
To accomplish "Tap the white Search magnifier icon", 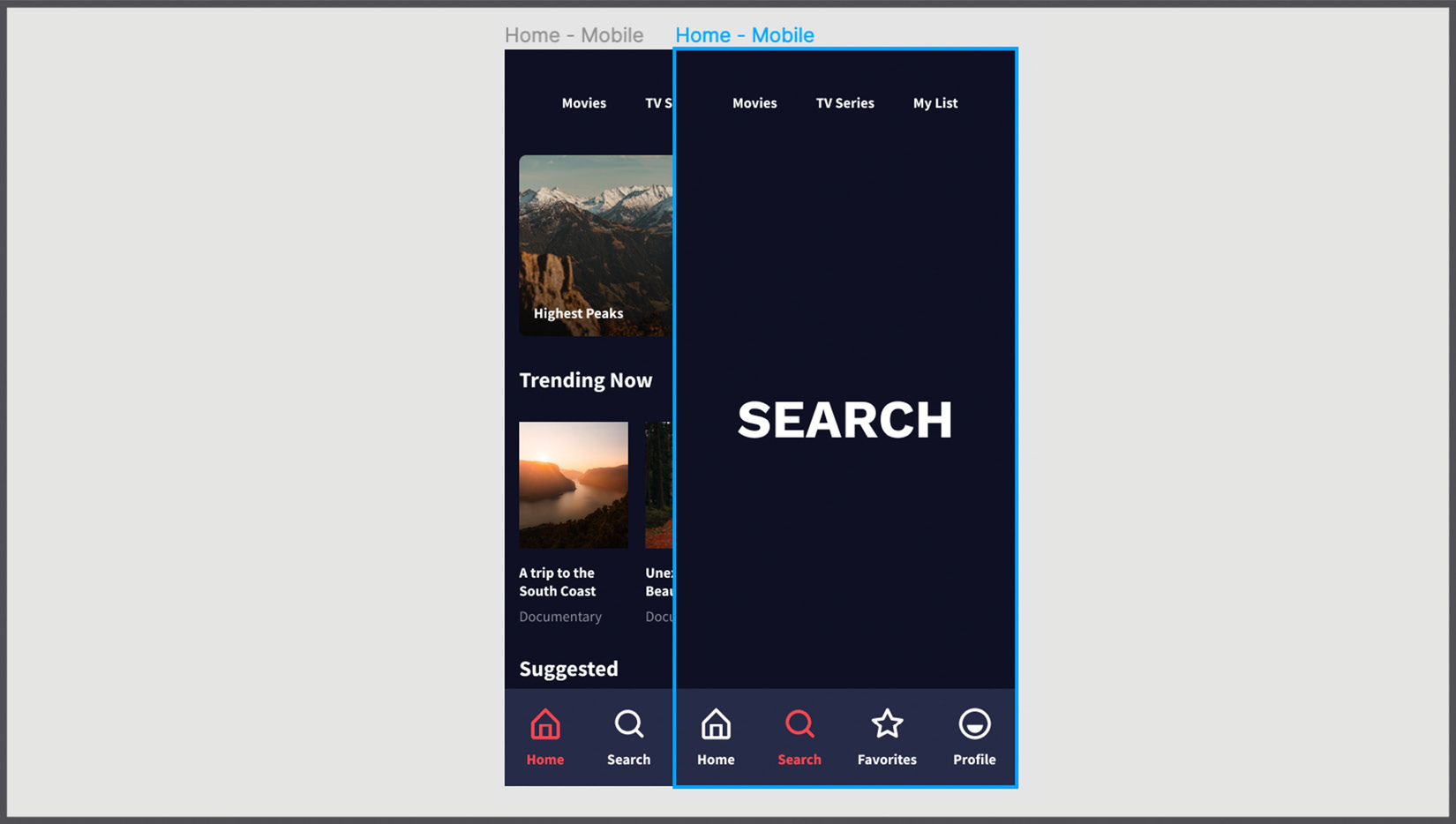I will 628,724.
